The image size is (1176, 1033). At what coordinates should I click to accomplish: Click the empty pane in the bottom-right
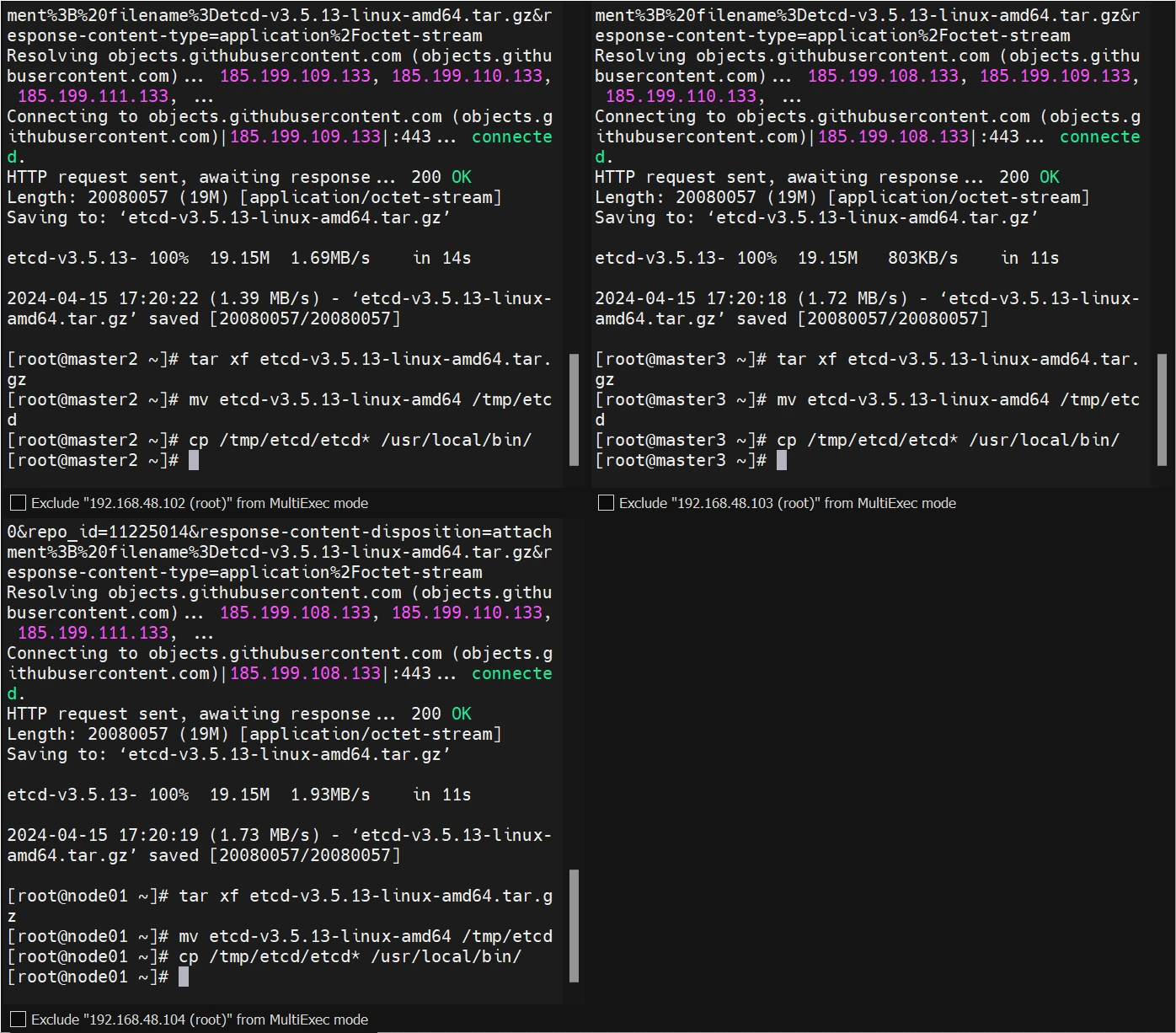pos(882,758)
